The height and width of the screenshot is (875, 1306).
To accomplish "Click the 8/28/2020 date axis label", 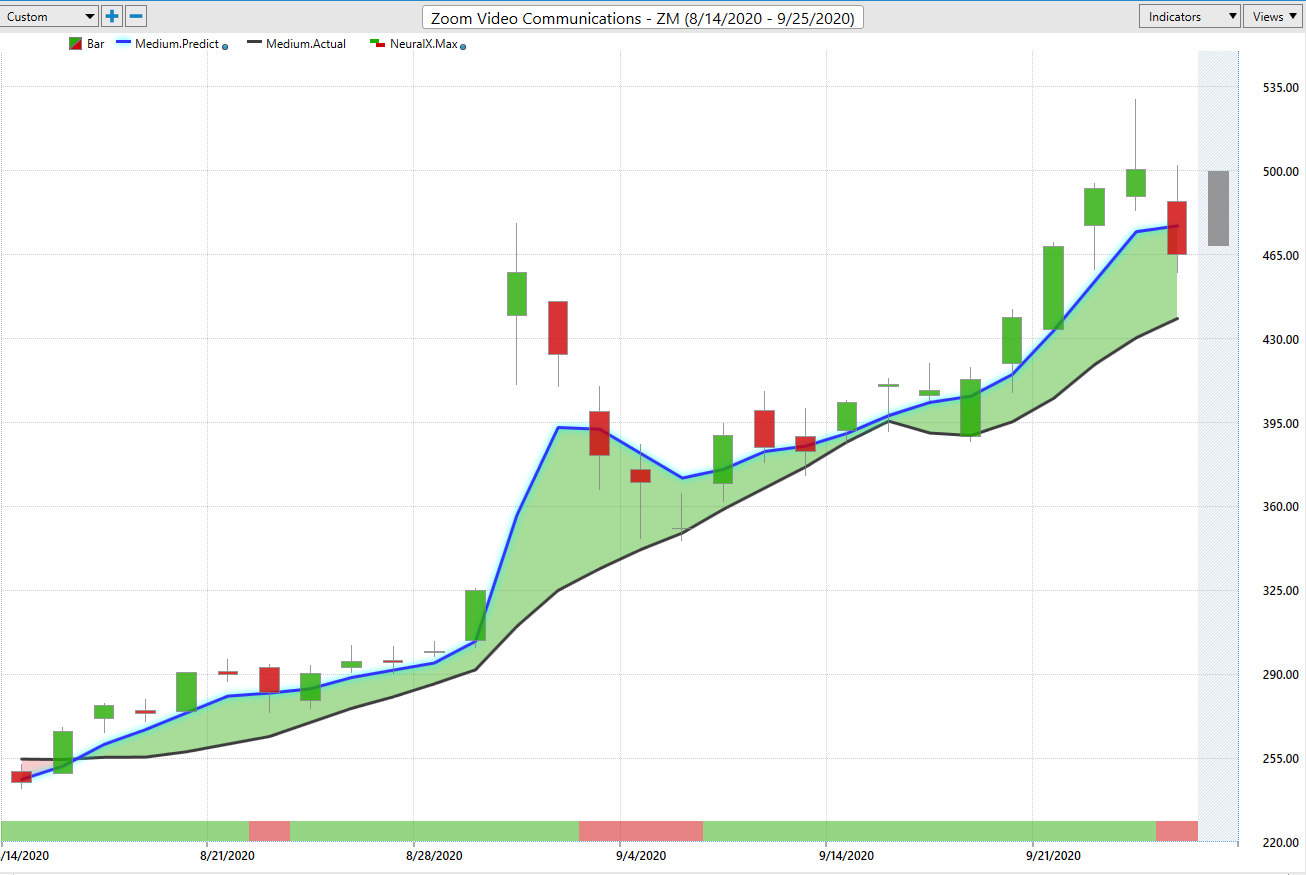I will (434, 856).
